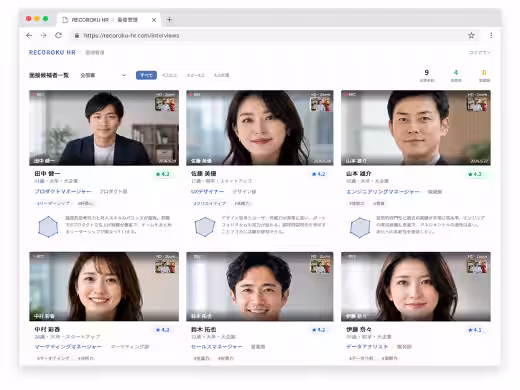This screenshot has height=390, width=520.
Task: Click 佐藤 美優's star rating badge
Action: (x=318, y=174)
